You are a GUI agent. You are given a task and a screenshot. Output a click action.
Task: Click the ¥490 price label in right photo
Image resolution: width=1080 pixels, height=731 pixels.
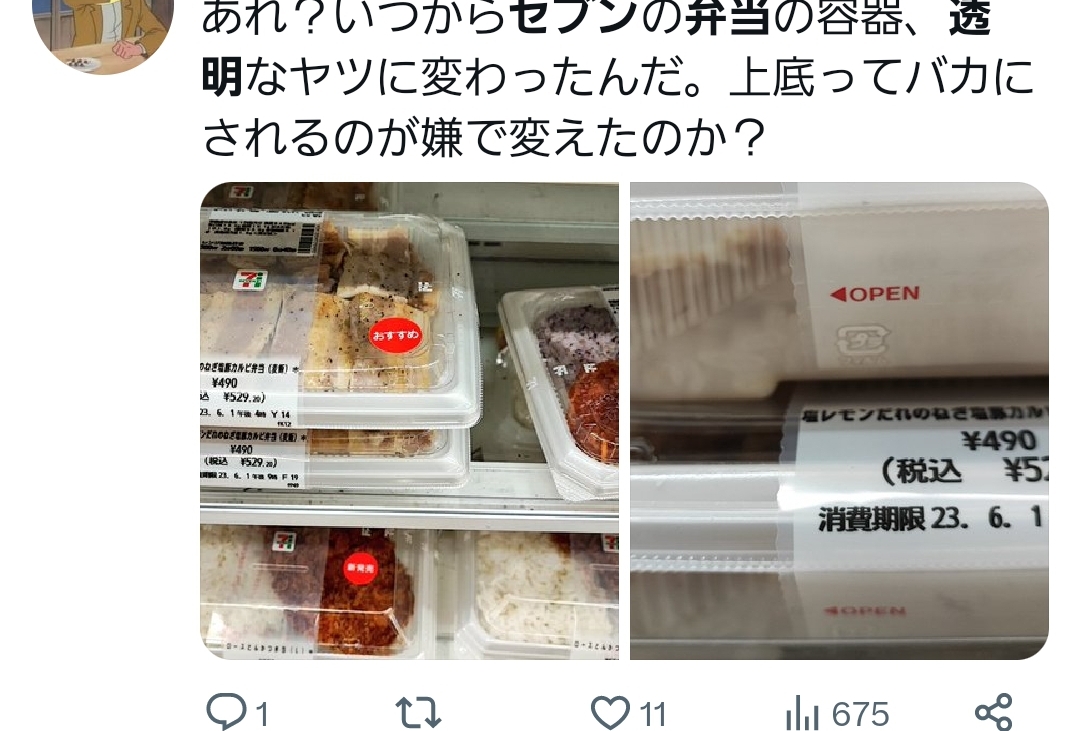[x=998, y=441]
